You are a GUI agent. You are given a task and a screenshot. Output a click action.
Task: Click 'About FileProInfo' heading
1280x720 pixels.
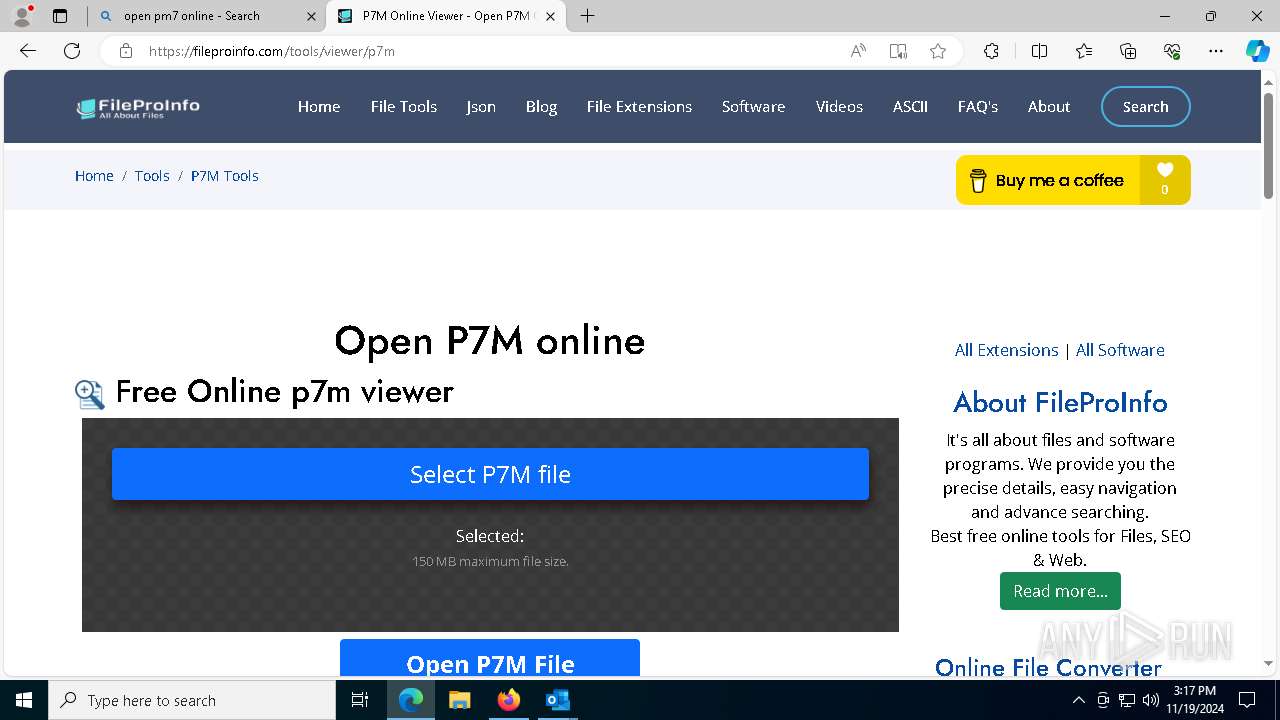(x=1060, y=403)
